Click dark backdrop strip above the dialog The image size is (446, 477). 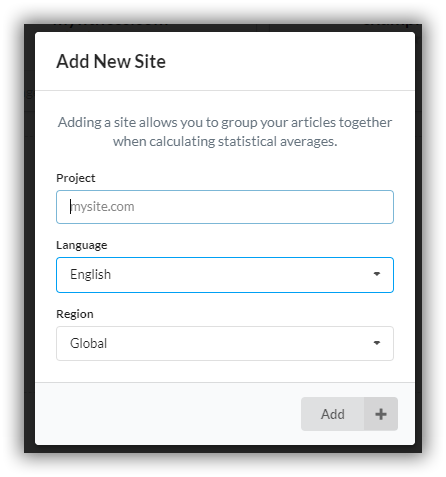pos(225,28)
